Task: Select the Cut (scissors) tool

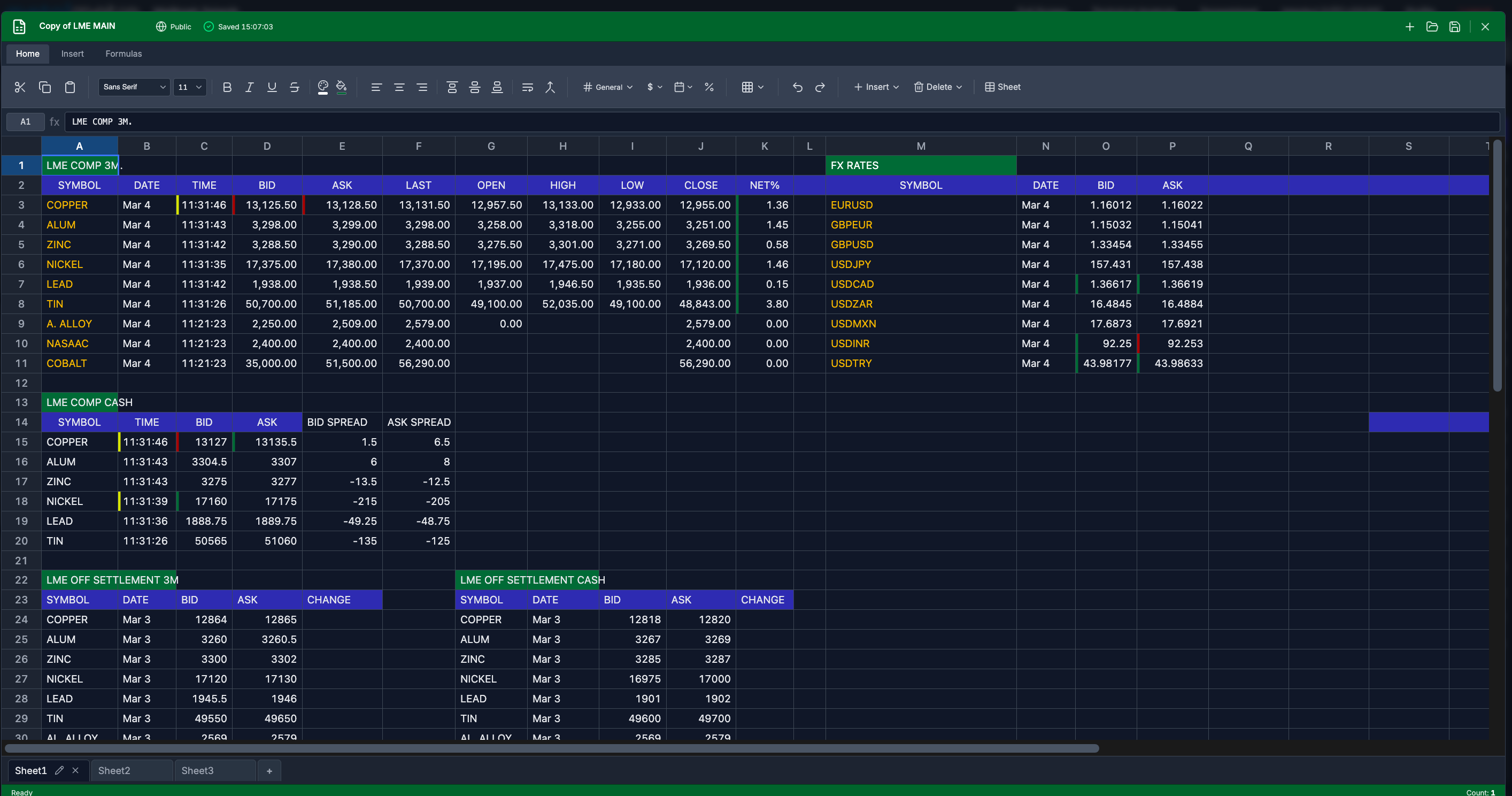Action: coord(20,87)
